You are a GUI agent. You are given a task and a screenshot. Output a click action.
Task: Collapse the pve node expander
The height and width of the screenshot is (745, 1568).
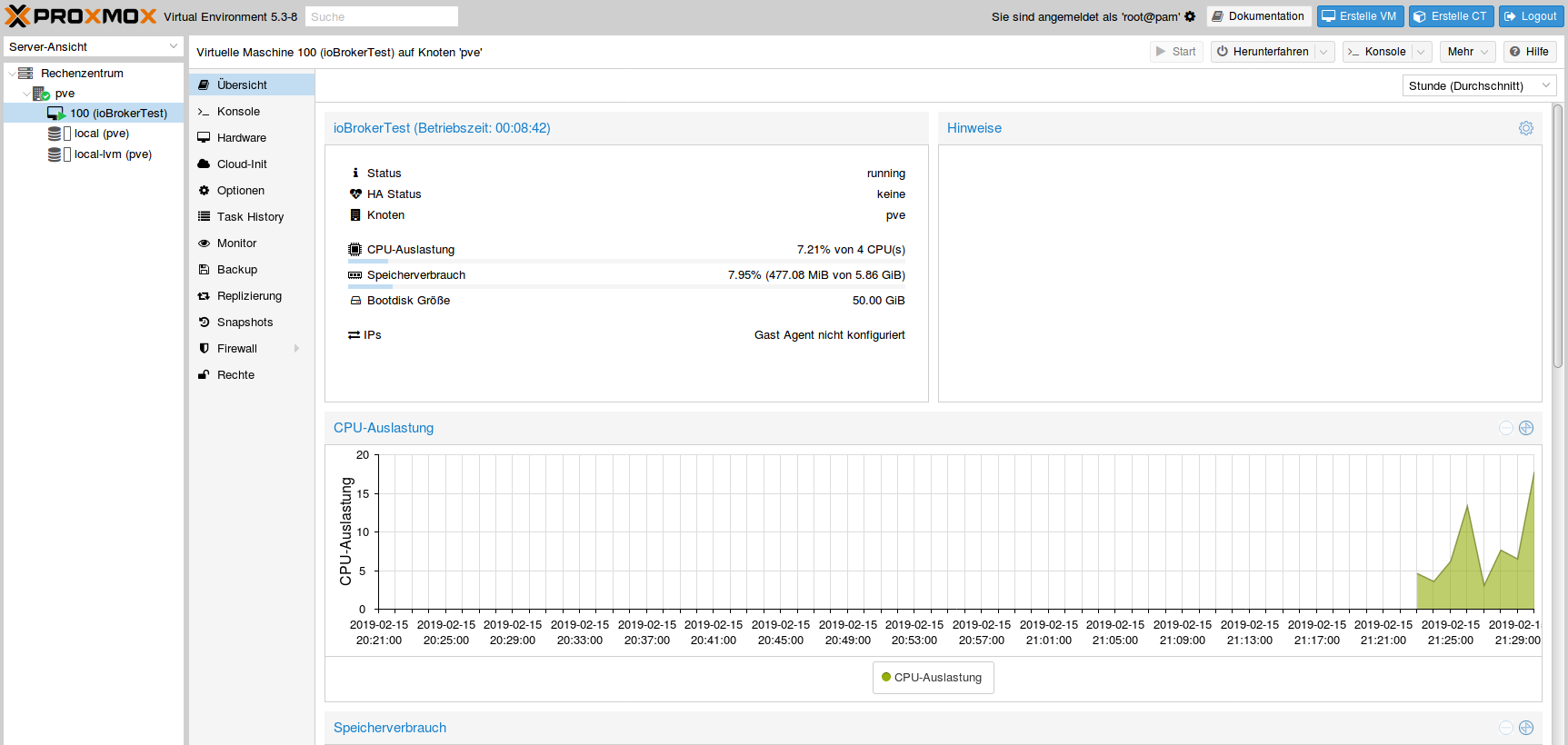tap(26, 94)
